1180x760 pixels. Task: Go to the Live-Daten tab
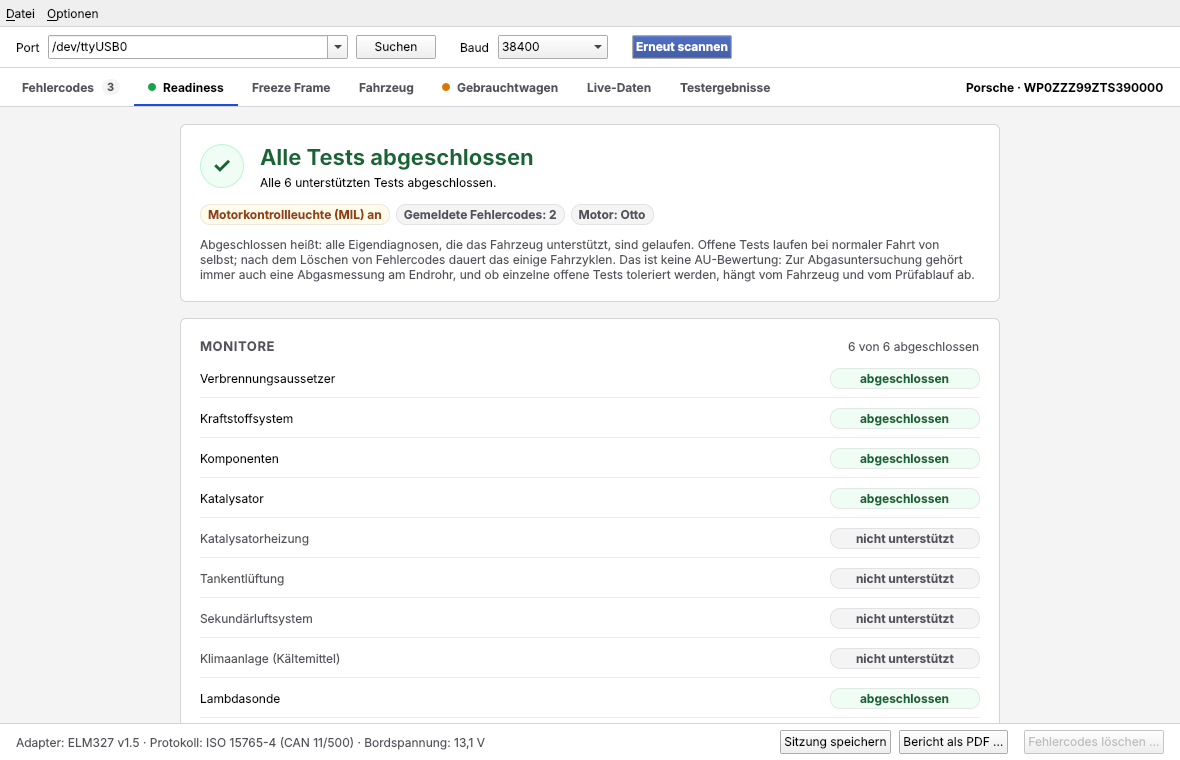click(x=619, y=87)
